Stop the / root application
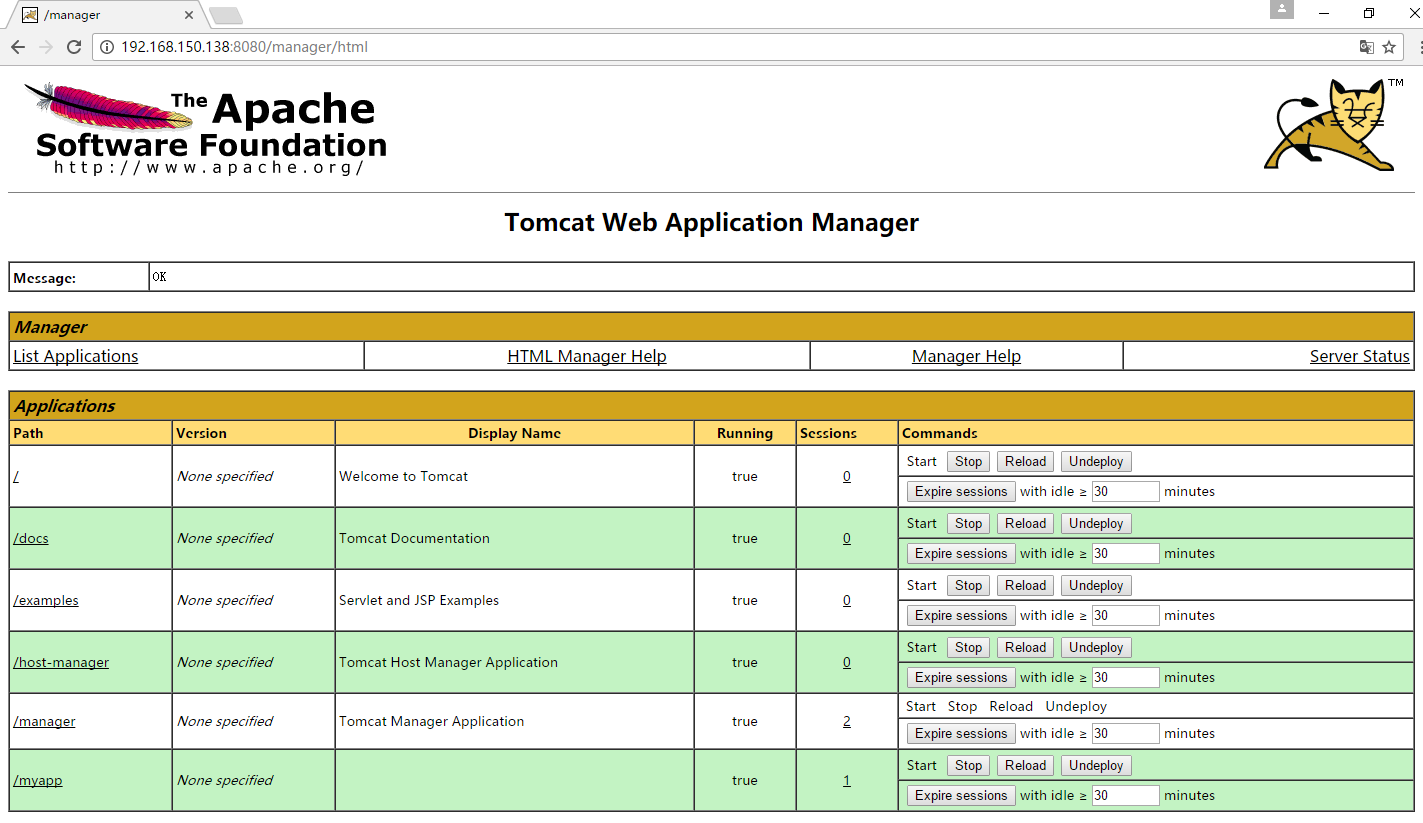 968,461
